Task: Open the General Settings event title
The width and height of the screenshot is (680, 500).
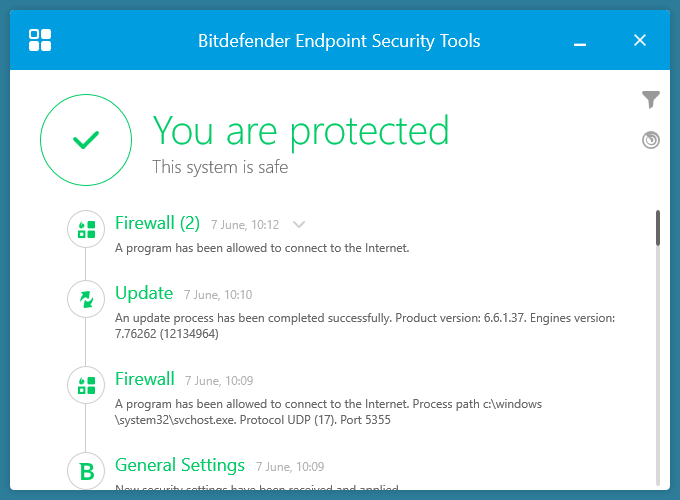Action: pyautogui.click(x=180, y=465)
